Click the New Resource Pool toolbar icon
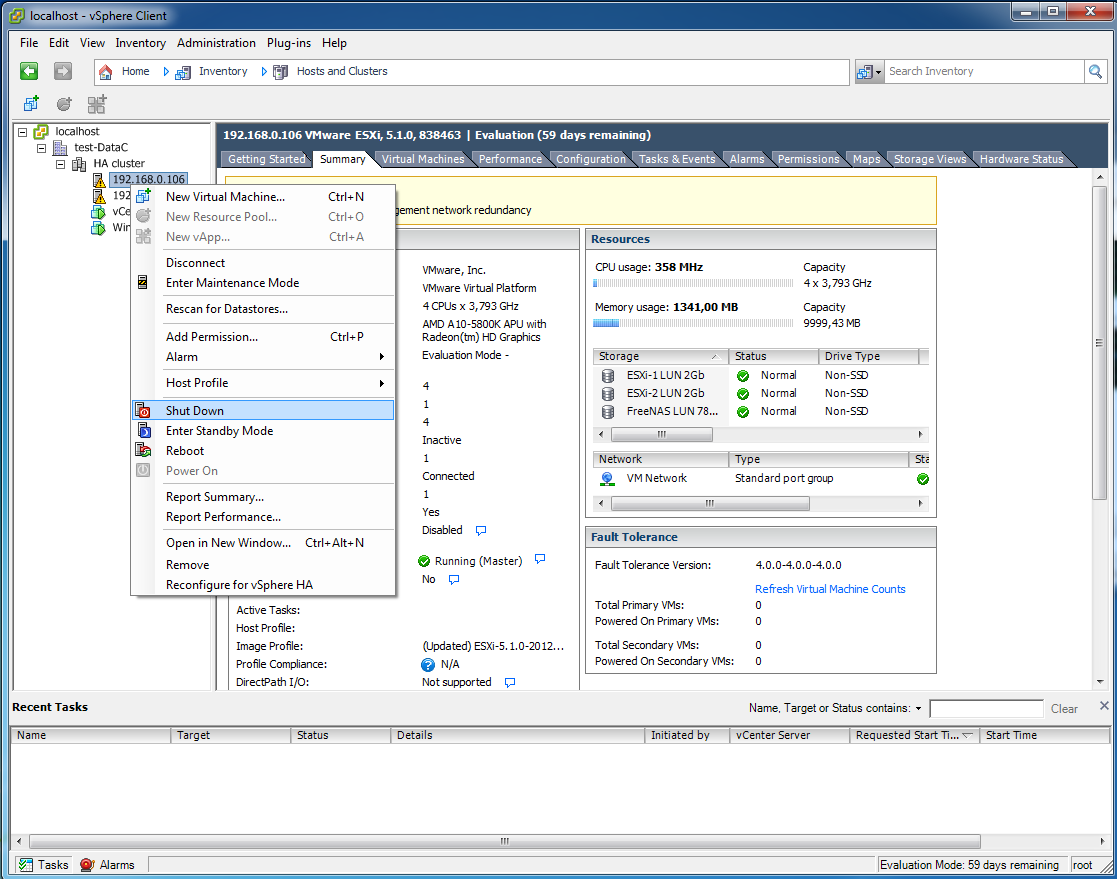The height and width of the screenshot is (879, 1117). (x=64, y=104)
